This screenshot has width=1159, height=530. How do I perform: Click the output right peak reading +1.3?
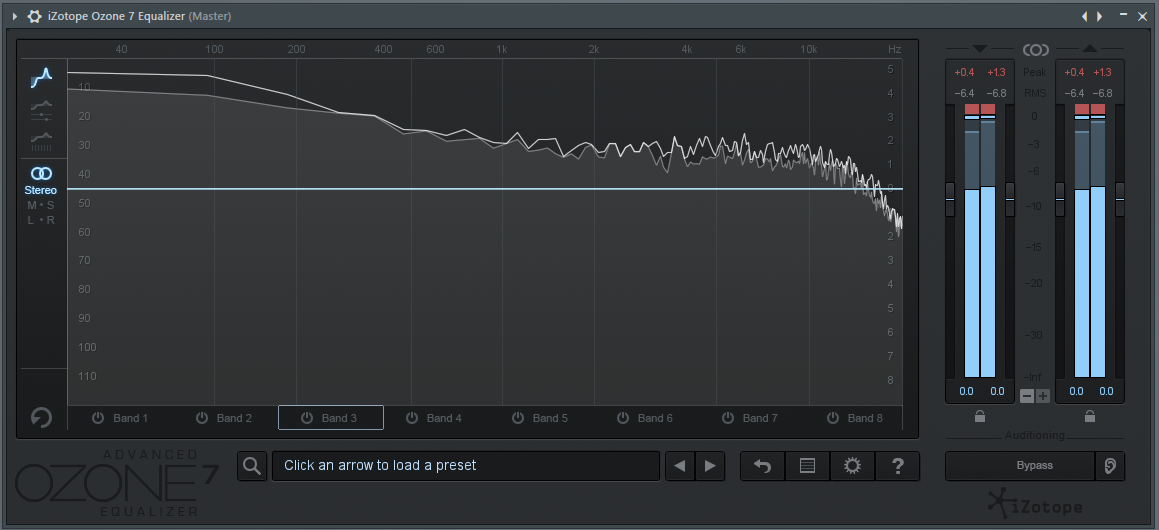tap(1102, 72)
